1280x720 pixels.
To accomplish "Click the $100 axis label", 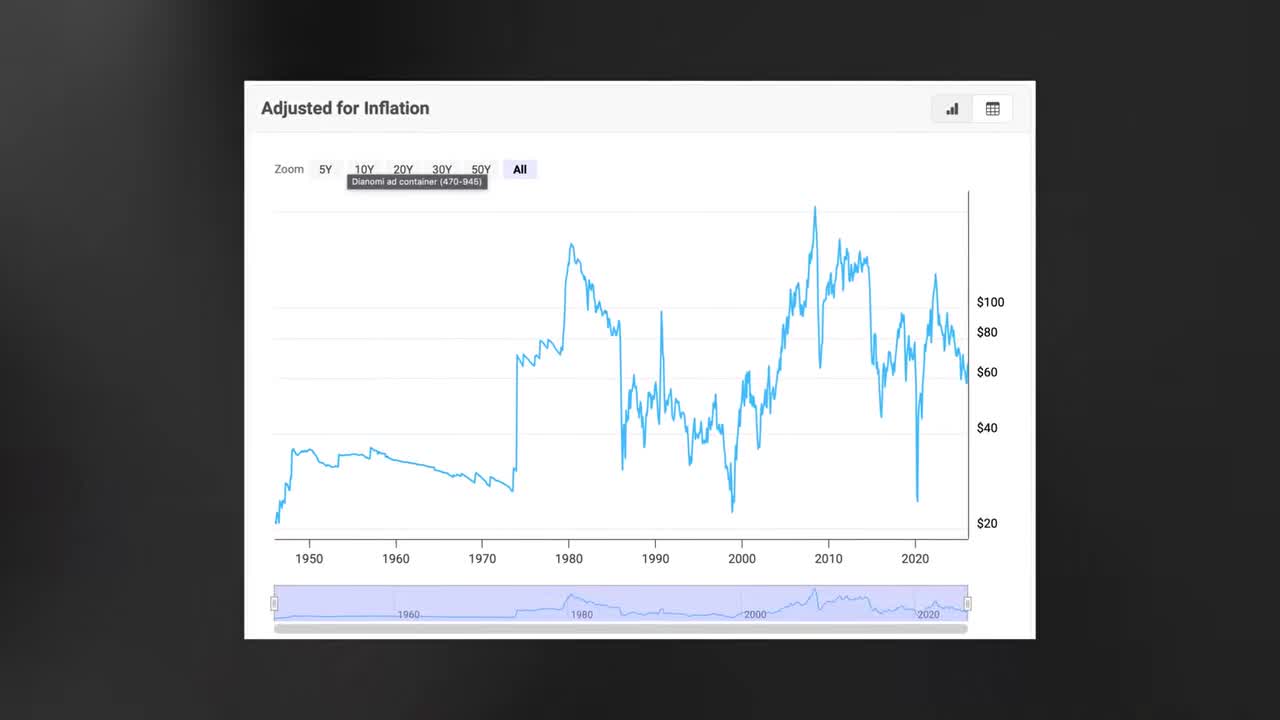I will tap(990, 302).
